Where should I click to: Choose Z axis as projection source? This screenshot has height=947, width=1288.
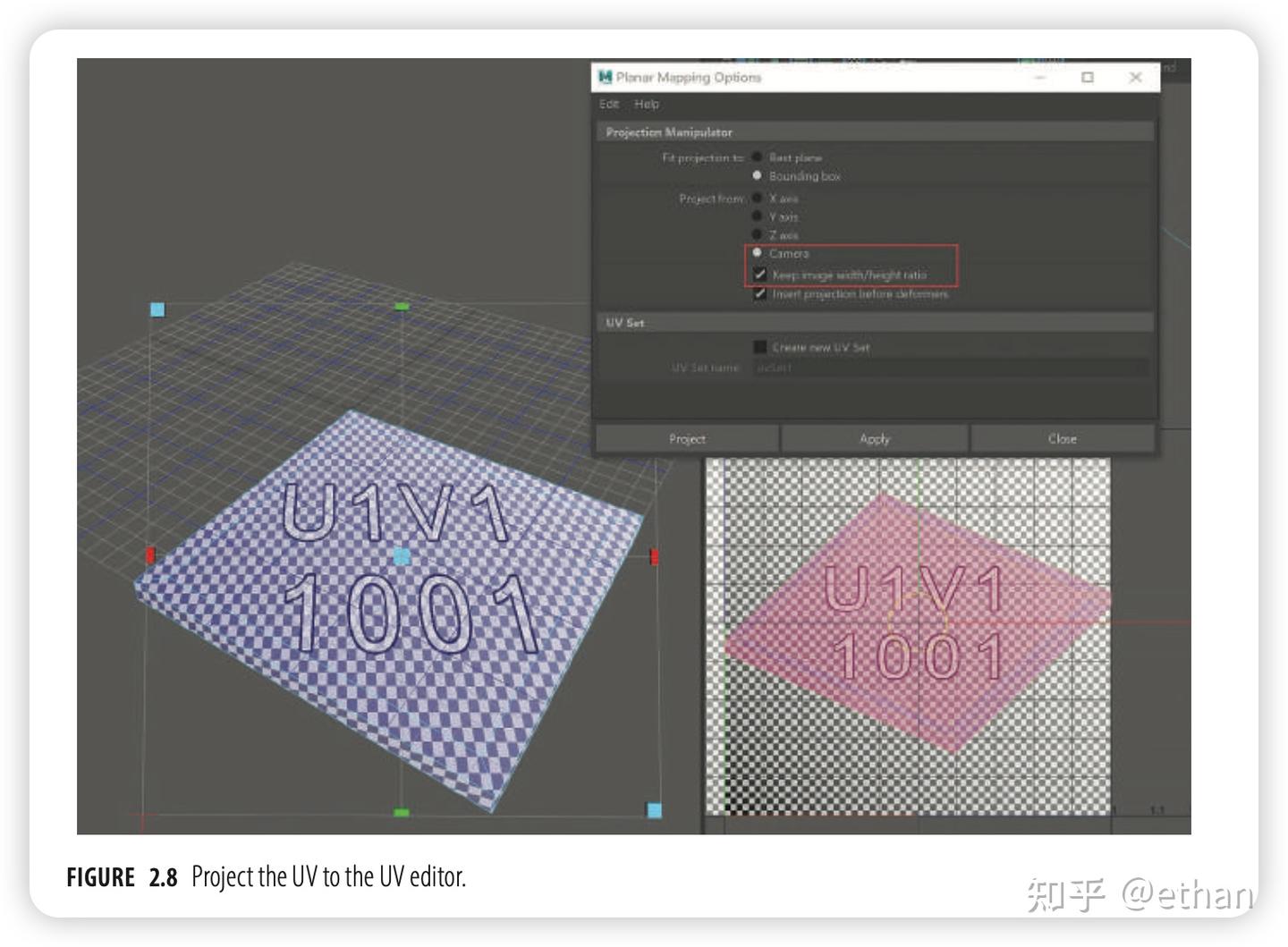click(757, 234)
